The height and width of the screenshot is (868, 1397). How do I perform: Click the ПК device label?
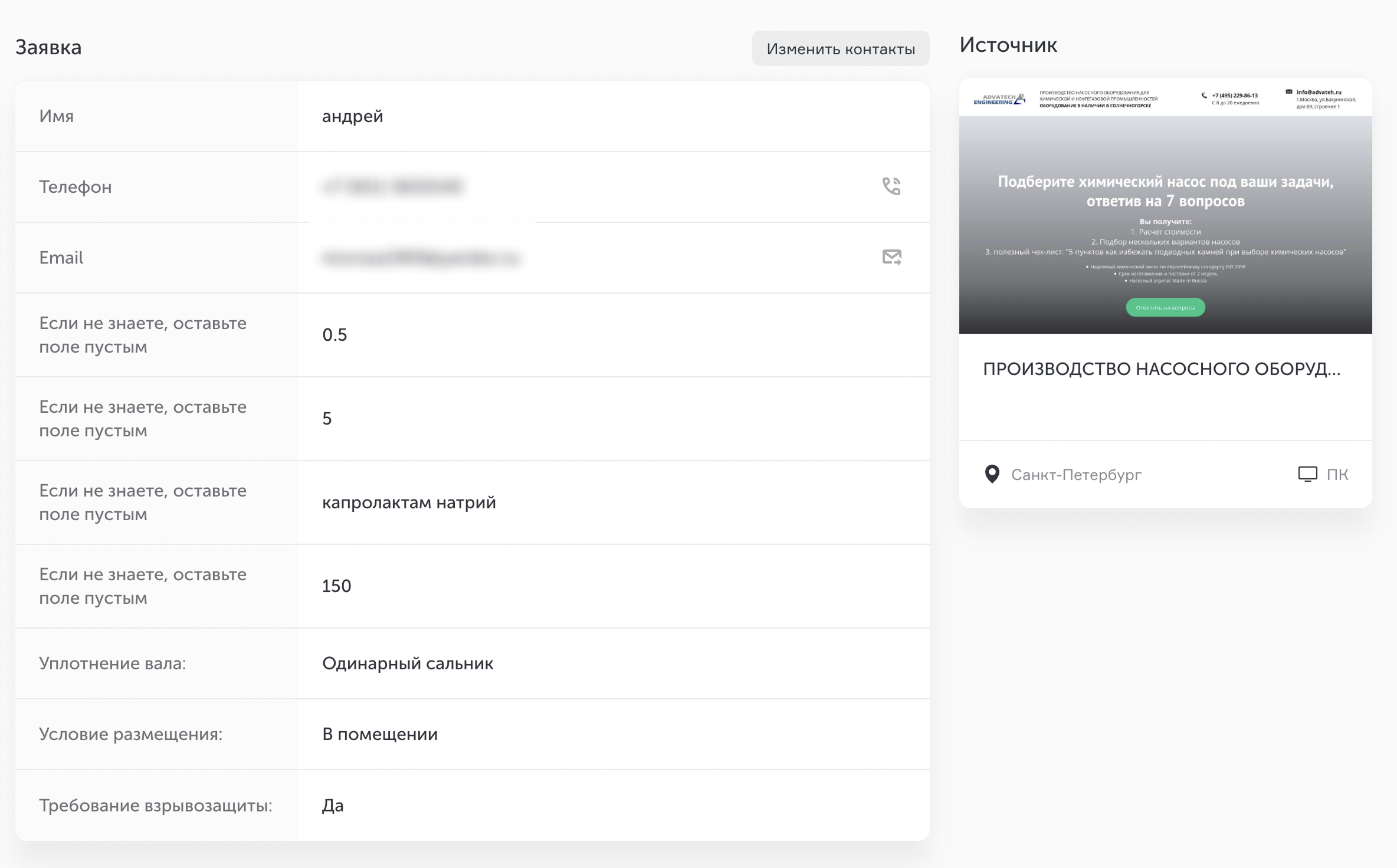click(1337, 475)
